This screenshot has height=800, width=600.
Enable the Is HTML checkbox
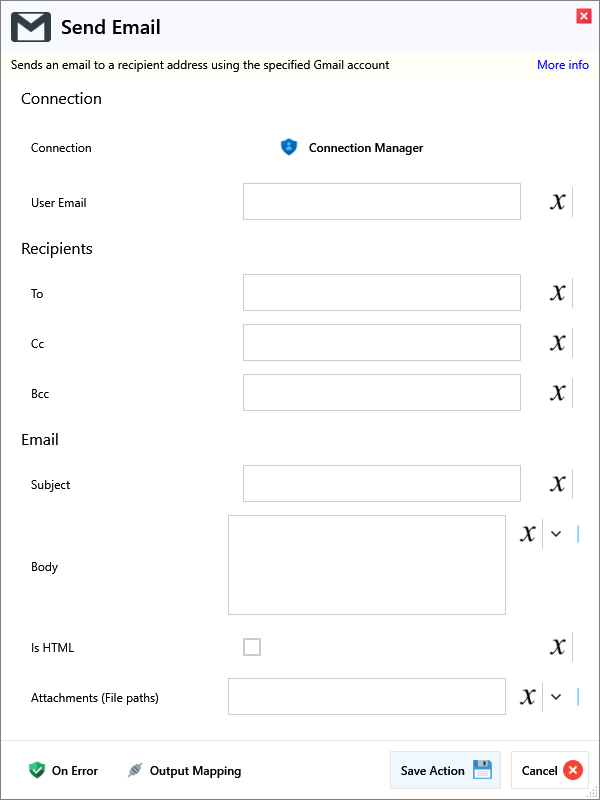(x=252, y=647)
